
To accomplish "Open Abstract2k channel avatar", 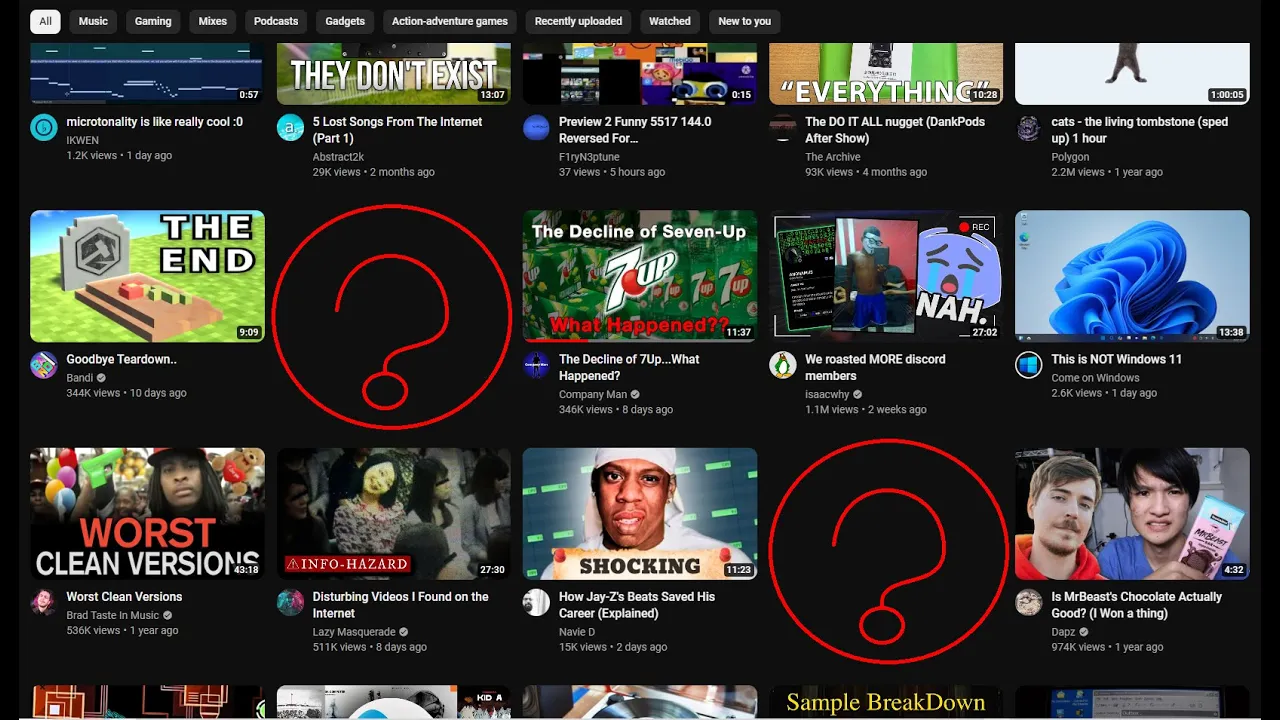I will pos(290,127).
